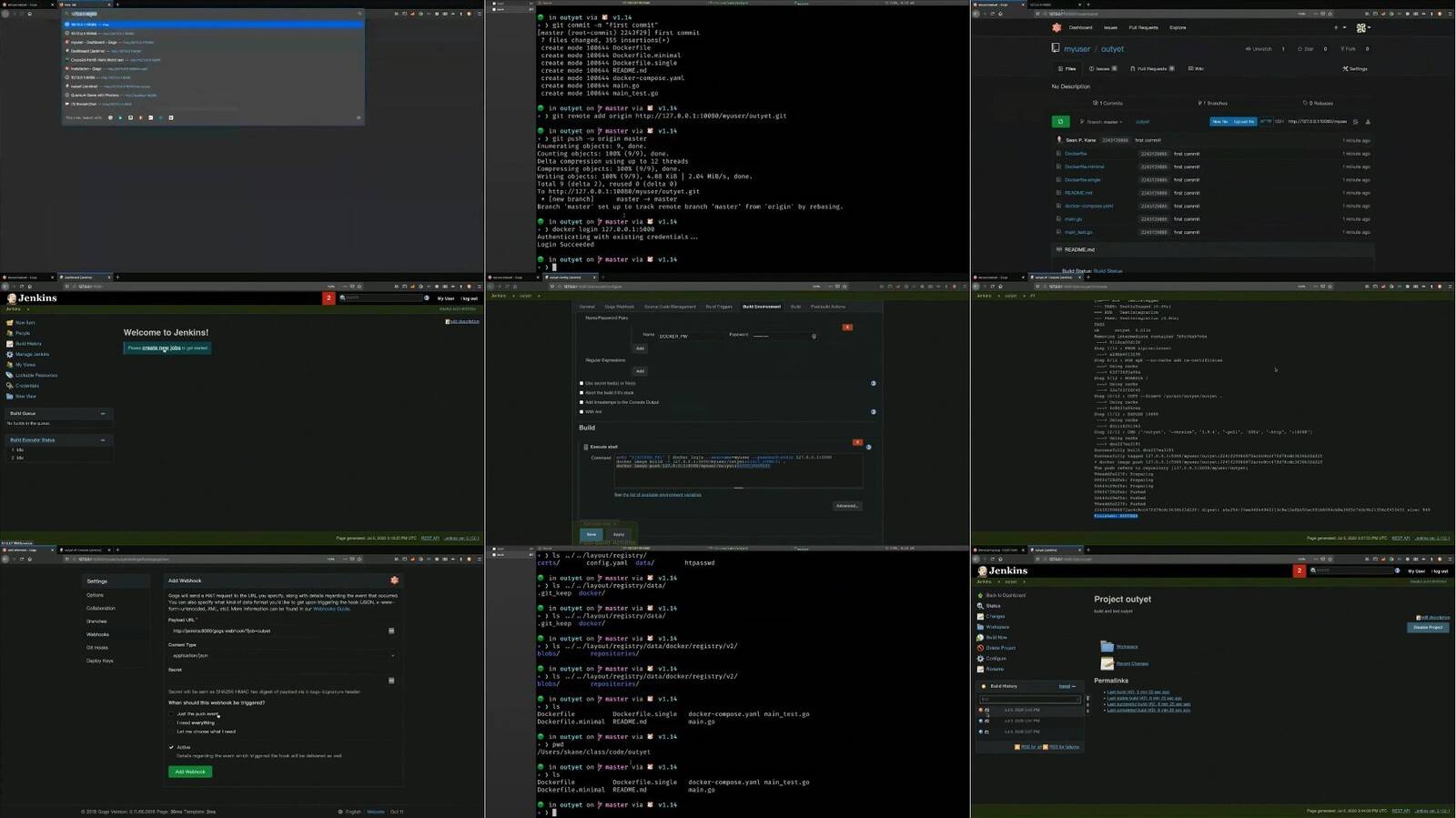Select 'Let me choose what I need' radio
The width and height of the screenshot is (1456, 818).
(171, 732)
